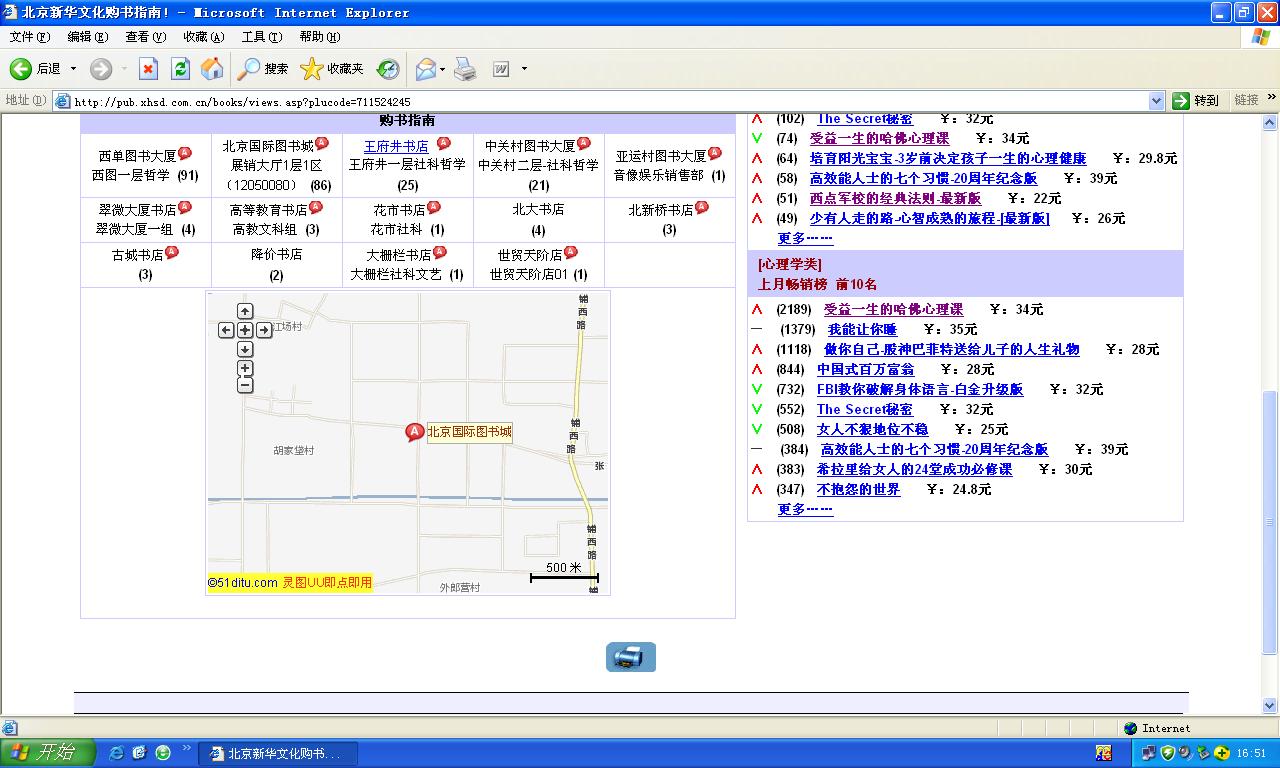Click the 转到 Go button
The height and width of the screenshot is (768, 1280).
tap(1196, 100)
